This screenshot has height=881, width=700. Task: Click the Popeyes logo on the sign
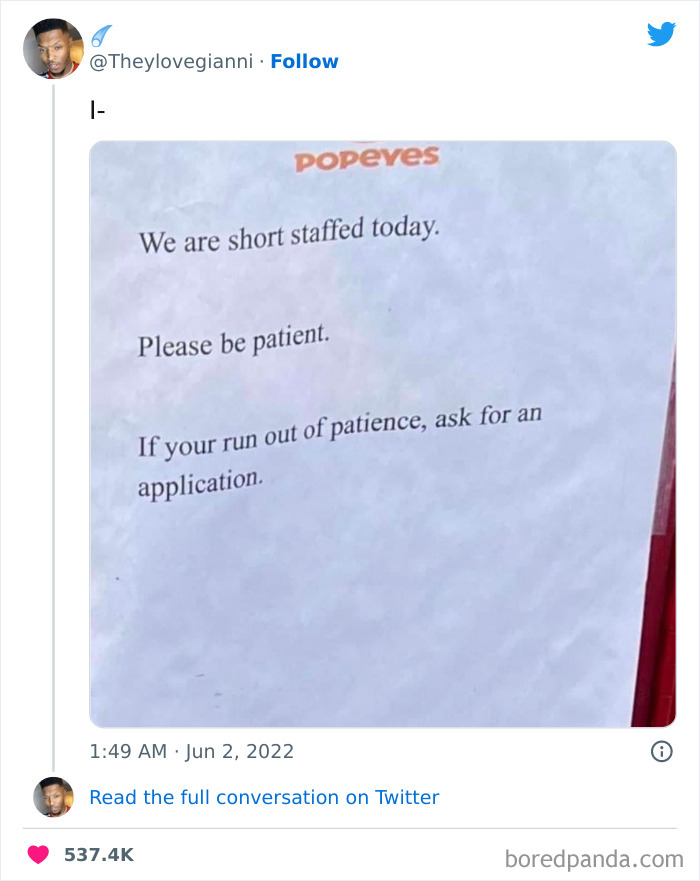pos(366,159)
